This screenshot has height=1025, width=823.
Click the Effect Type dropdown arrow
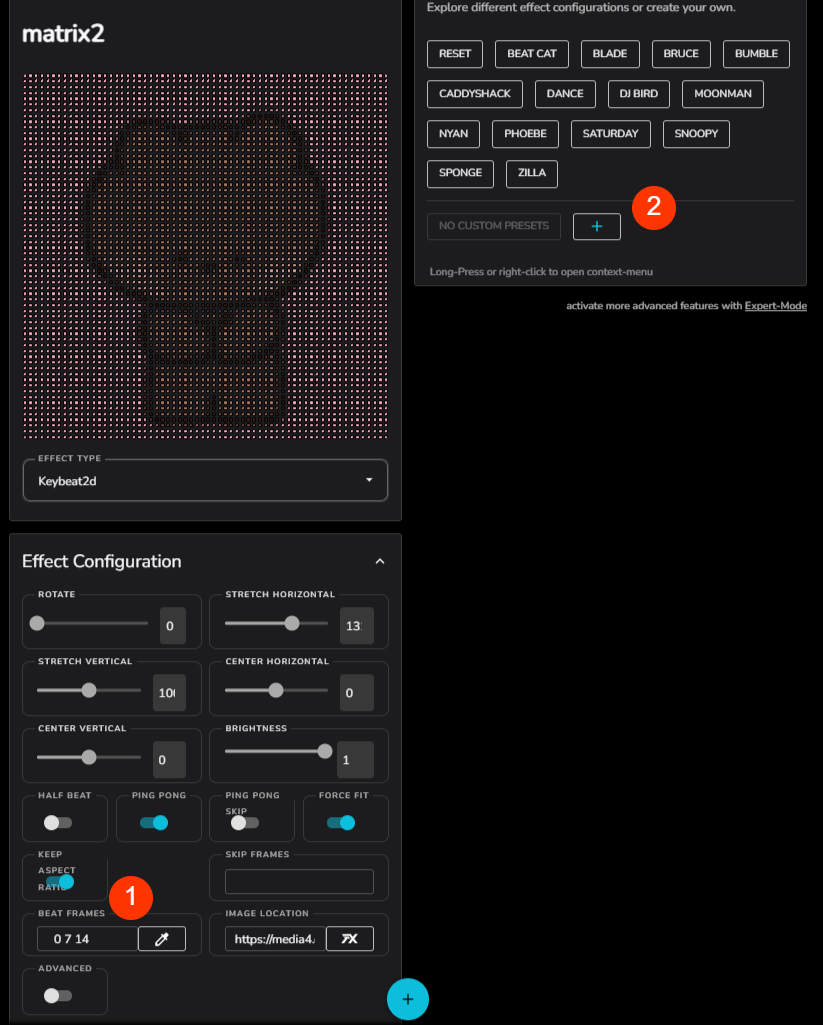coord(369,480)
